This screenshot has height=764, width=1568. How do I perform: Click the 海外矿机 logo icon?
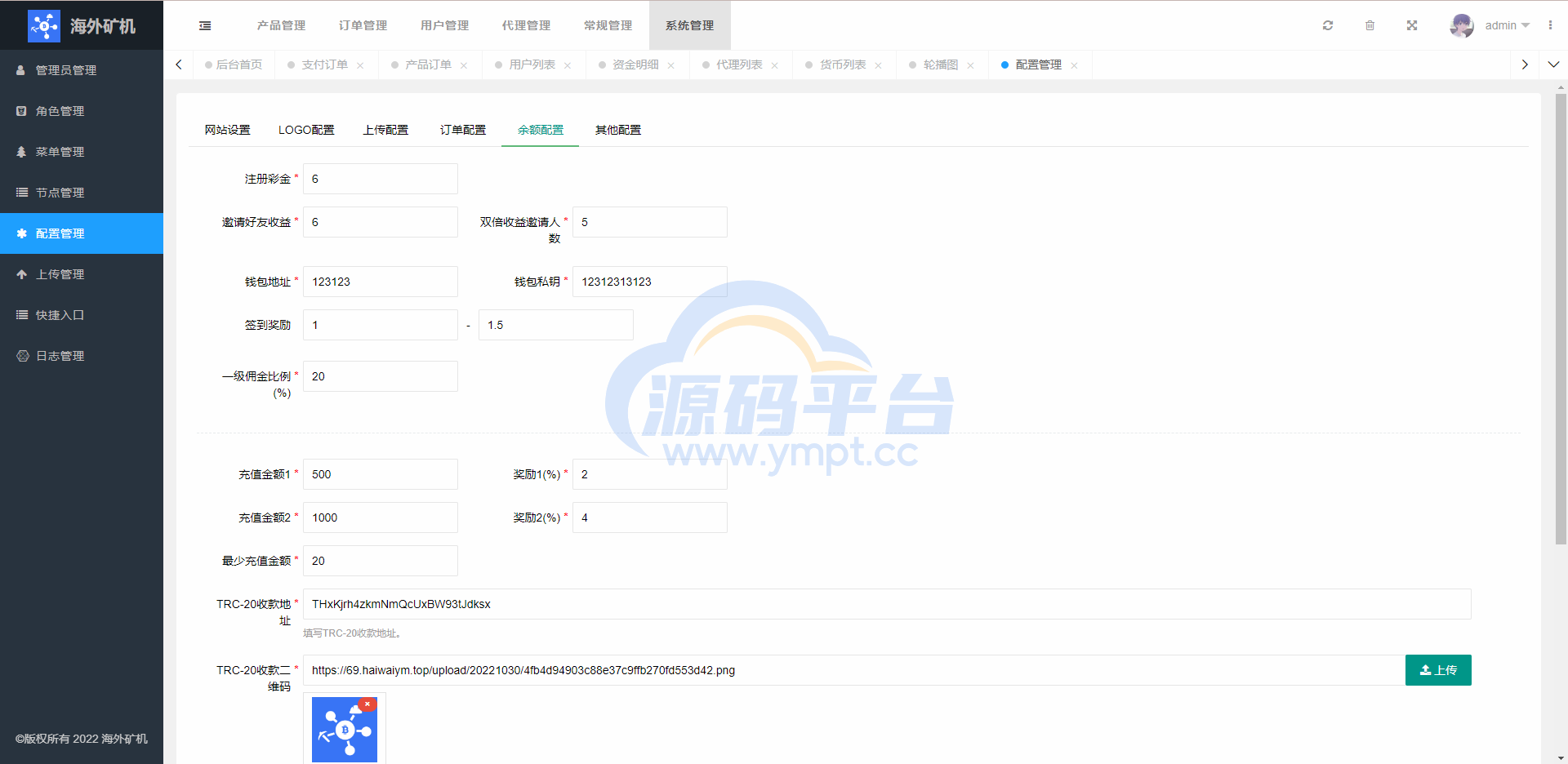click(44, 26)
